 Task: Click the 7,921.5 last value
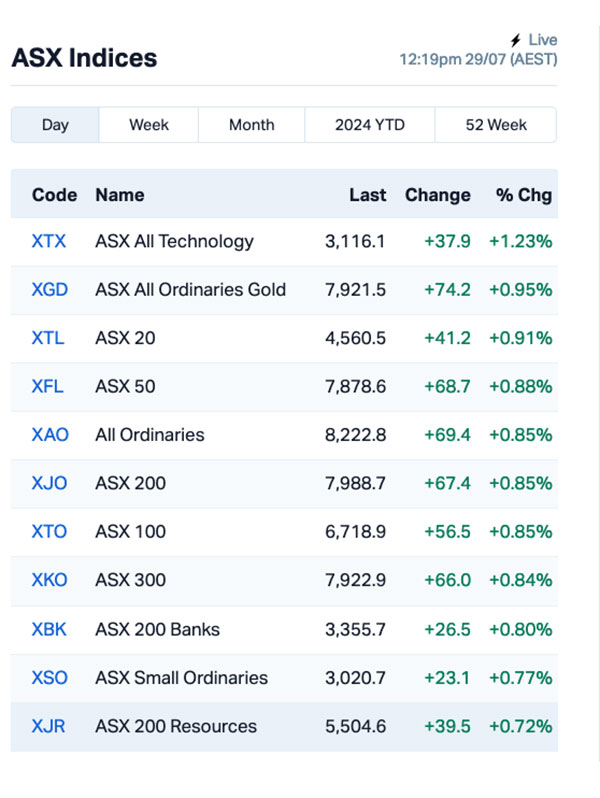coord(356,290)
